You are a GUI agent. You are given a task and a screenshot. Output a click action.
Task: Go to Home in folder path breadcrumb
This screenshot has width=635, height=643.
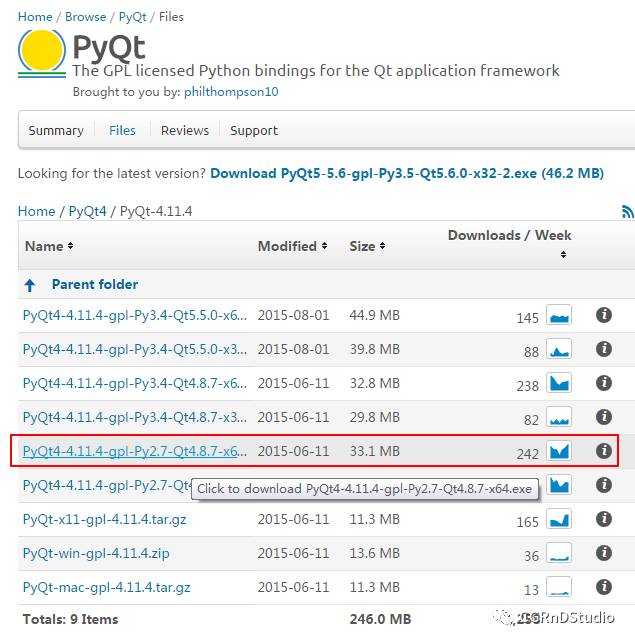(37, 211)
